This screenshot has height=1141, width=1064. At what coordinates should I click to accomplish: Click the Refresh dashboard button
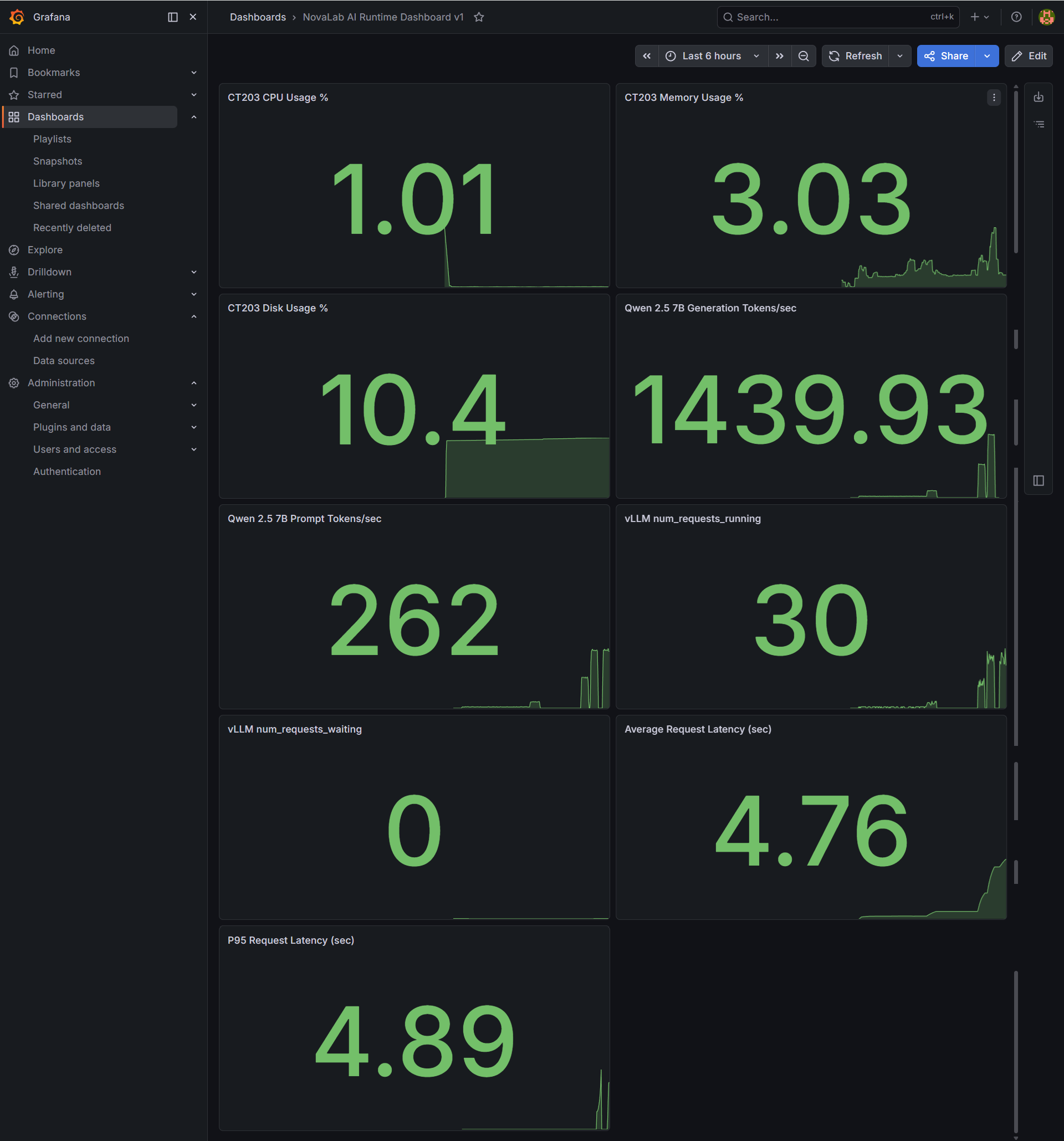coord(856,57)
